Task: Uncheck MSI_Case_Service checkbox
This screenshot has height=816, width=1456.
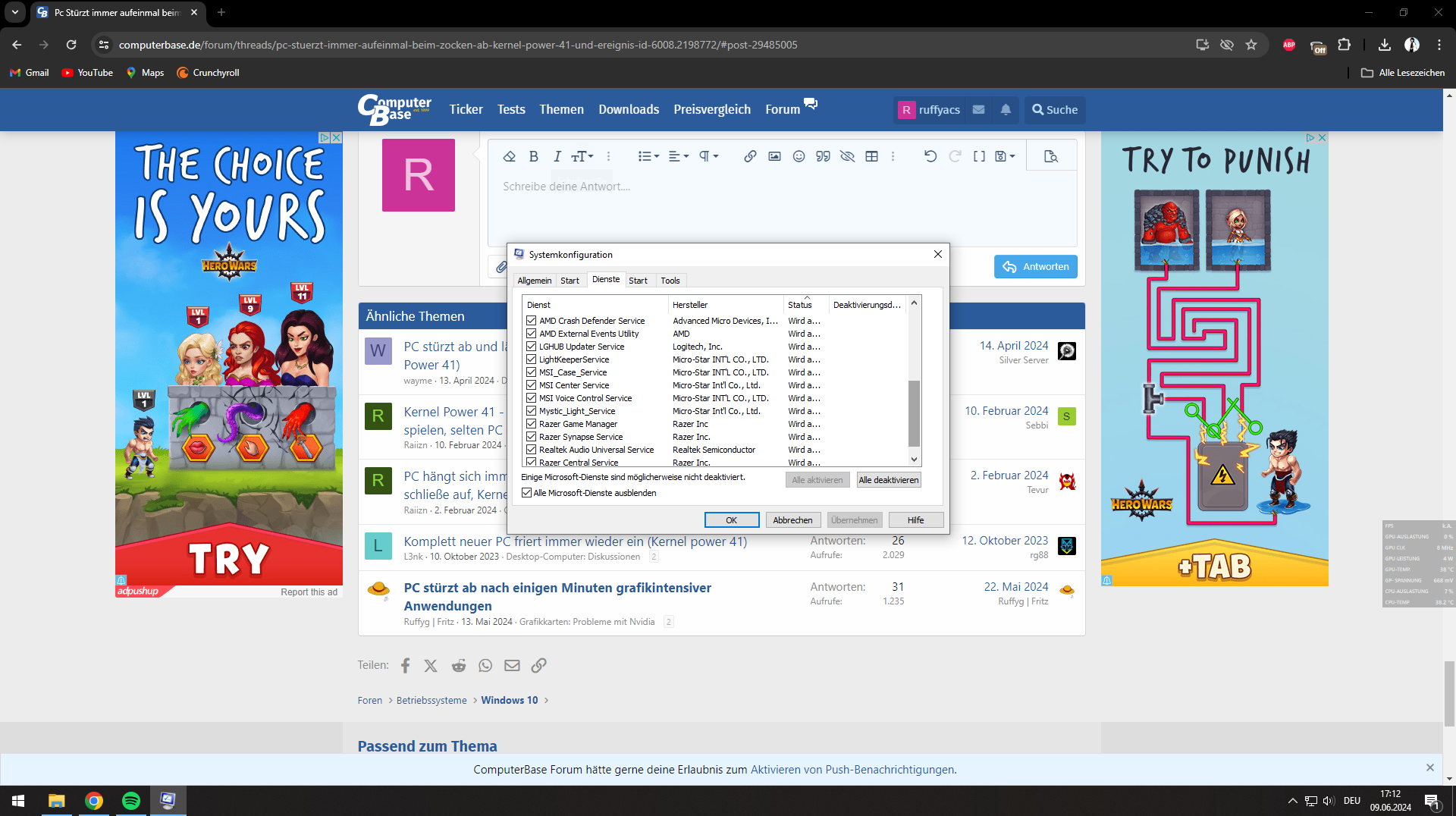Action: point(532,372)
